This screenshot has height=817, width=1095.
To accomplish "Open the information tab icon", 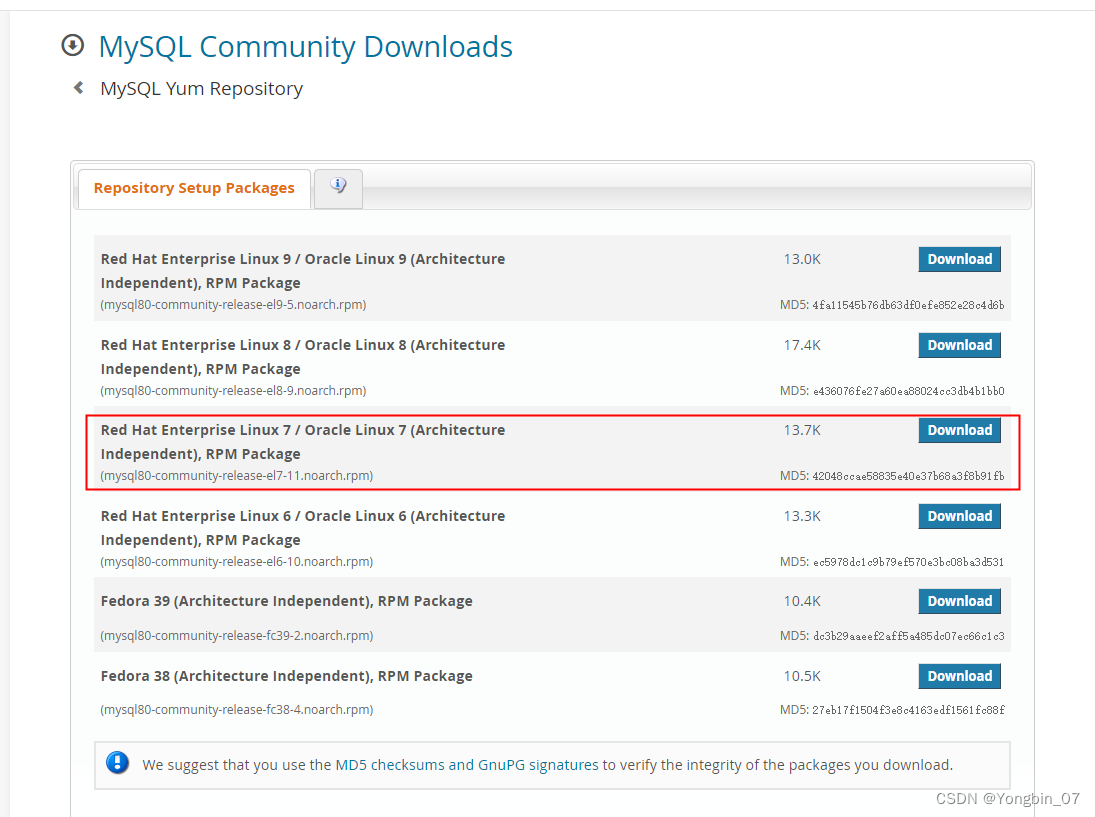I will click(339, 186).
